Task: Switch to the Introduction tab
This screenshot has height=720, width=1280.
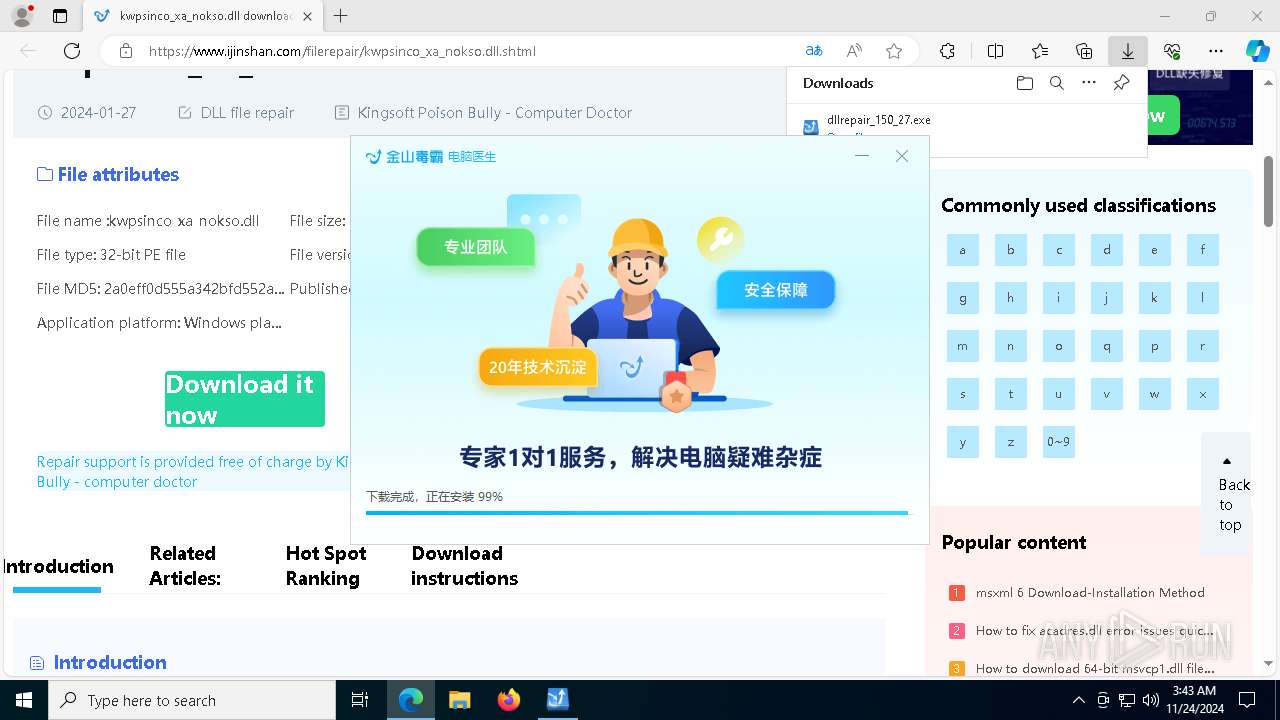Action: point(58,567)
